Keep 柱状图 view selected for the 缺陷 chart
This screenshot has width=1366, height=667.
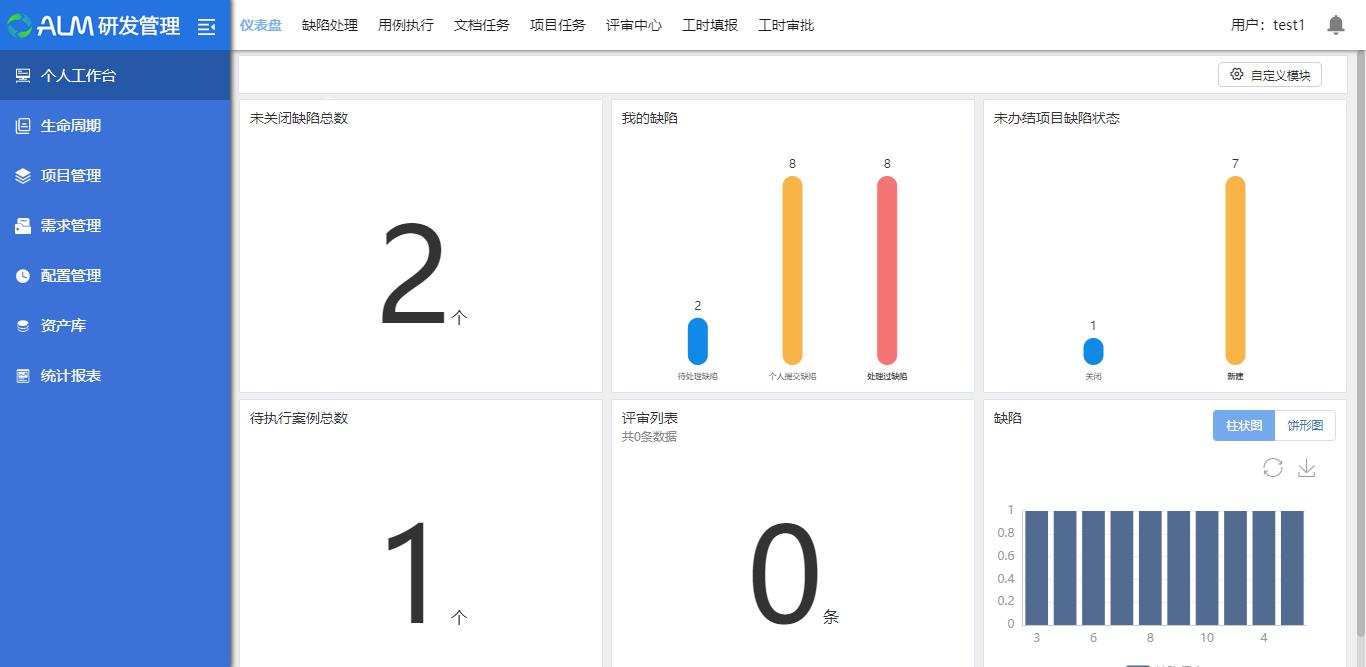pyautogui.click(x=1243, y=425)
